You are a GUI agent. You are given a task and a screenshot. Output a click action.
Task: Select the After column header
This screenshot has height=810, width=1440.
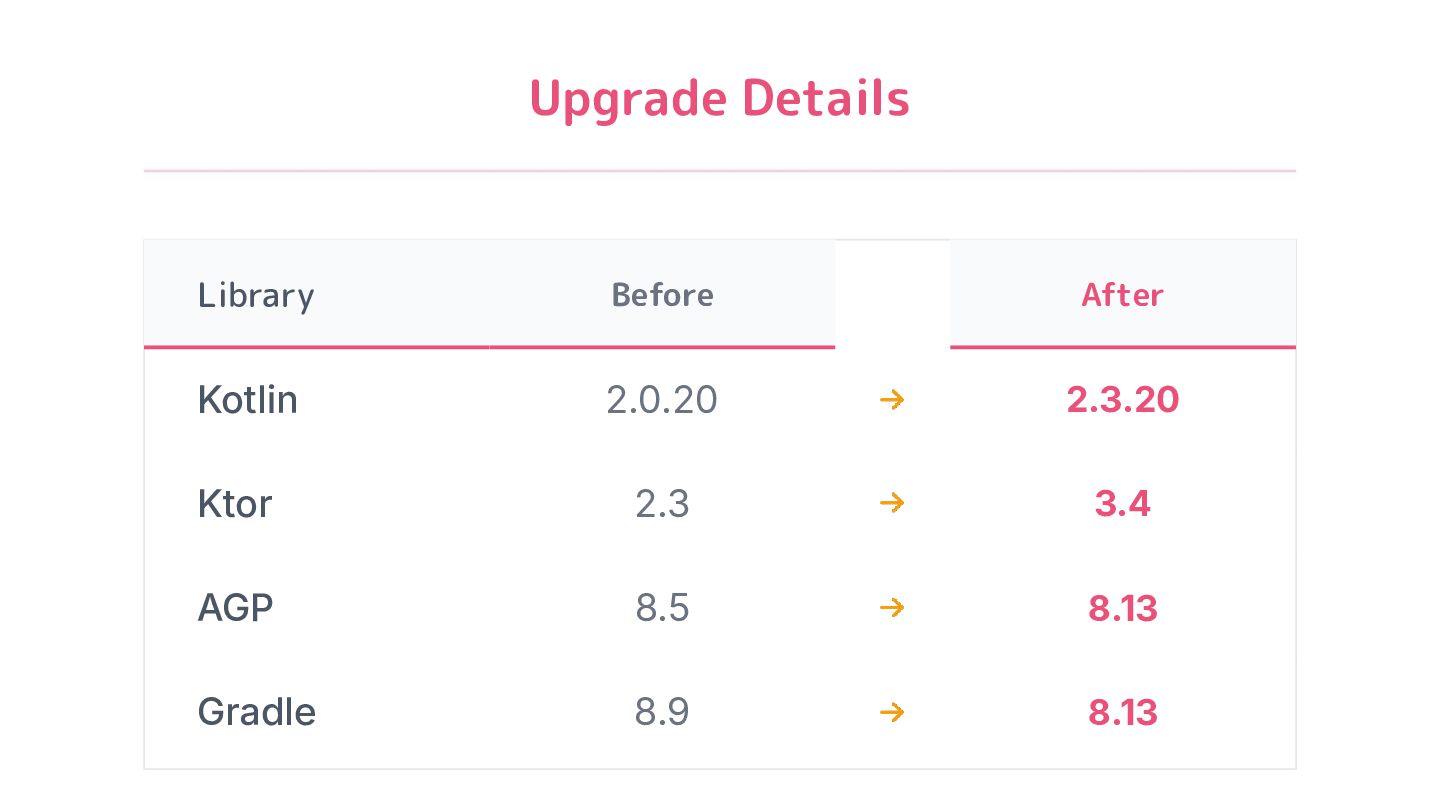click(1123, 295)
